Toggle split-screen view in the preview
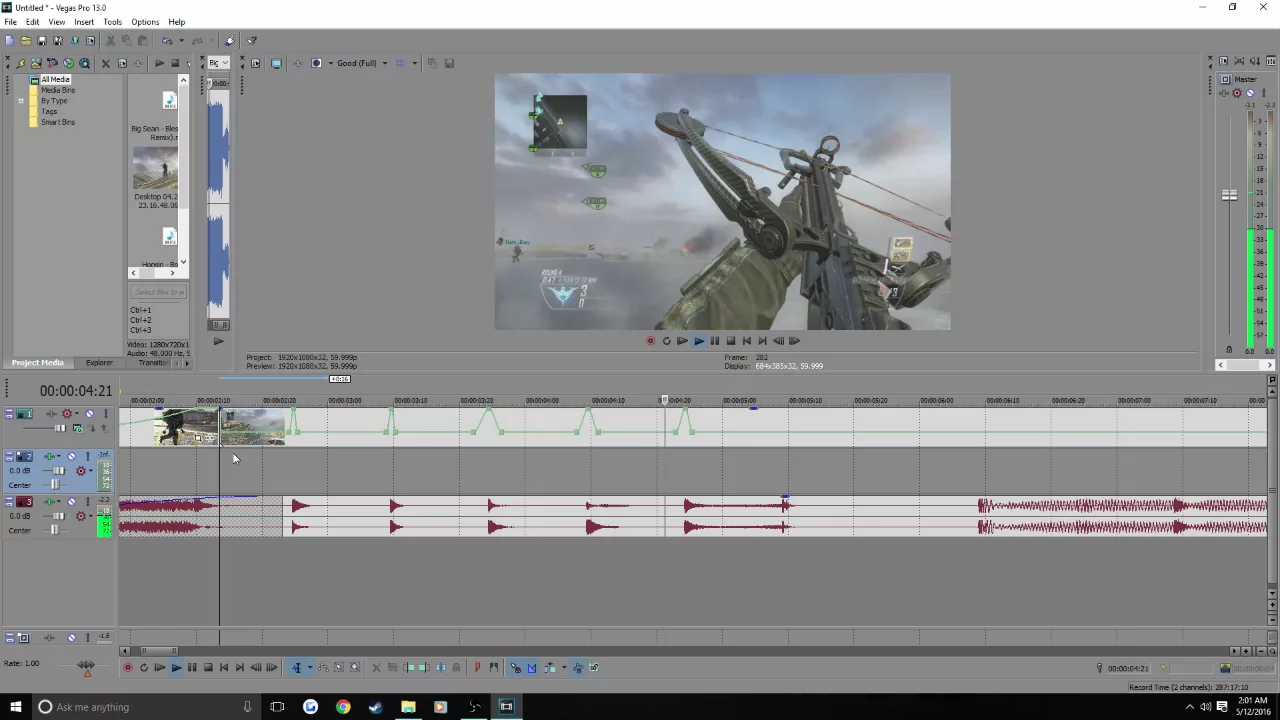Viewport: 1280px width, 720px height. point(316,63)
